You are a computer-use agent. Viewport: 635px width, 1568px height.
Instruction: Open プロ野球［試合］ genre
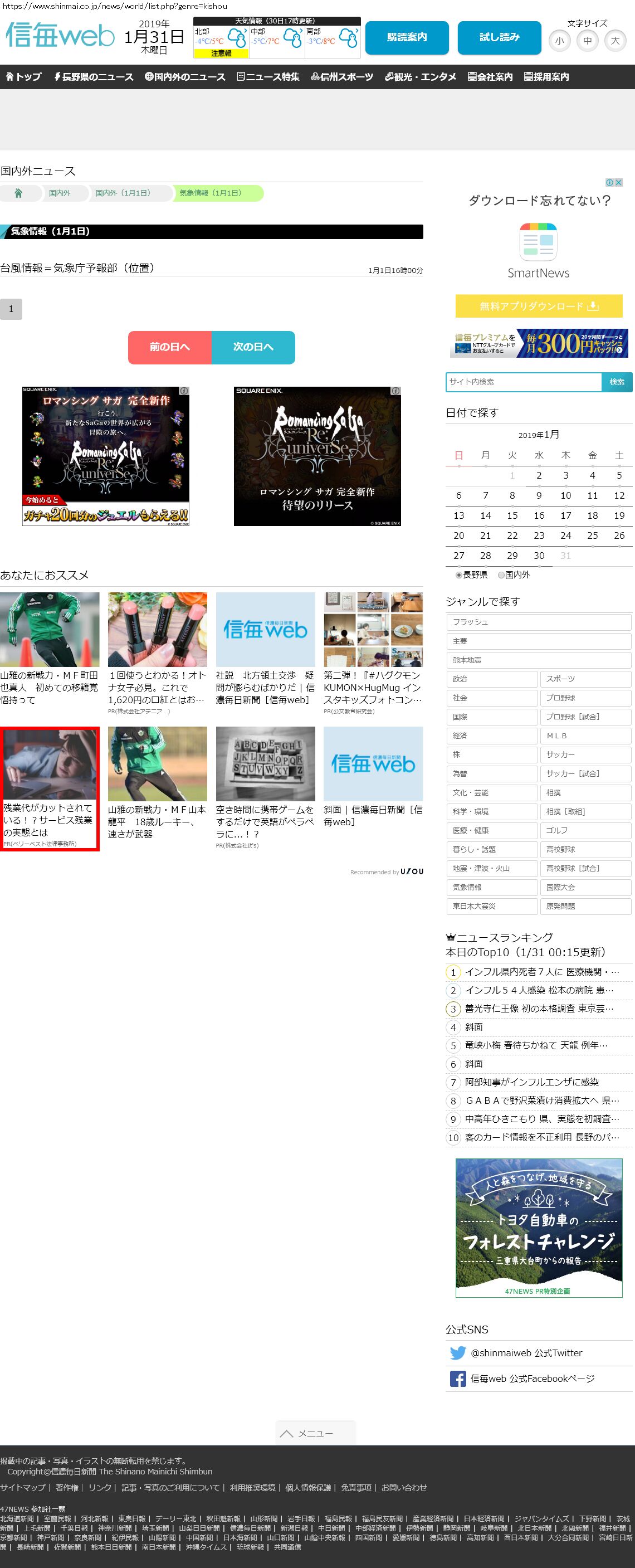586,717
